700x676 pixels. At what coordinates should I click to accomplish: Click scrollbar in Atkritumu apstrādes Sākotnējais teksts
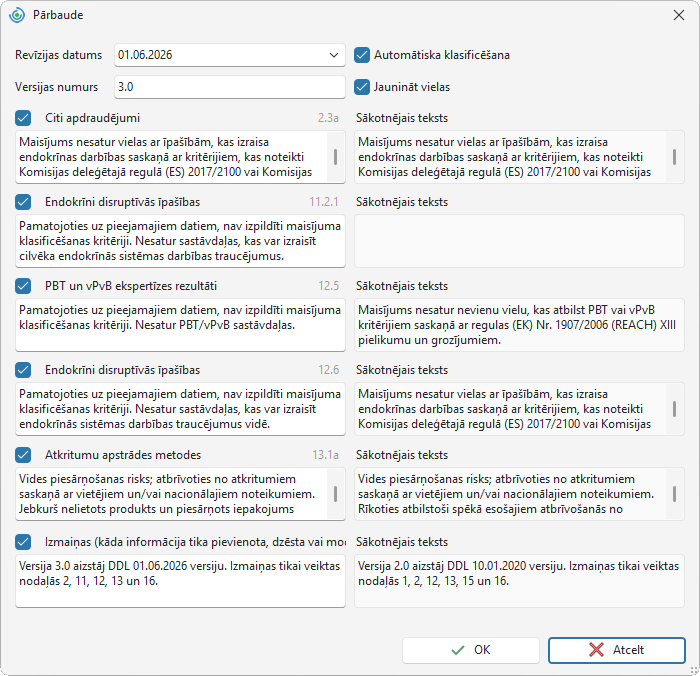[x=674, y=494]
